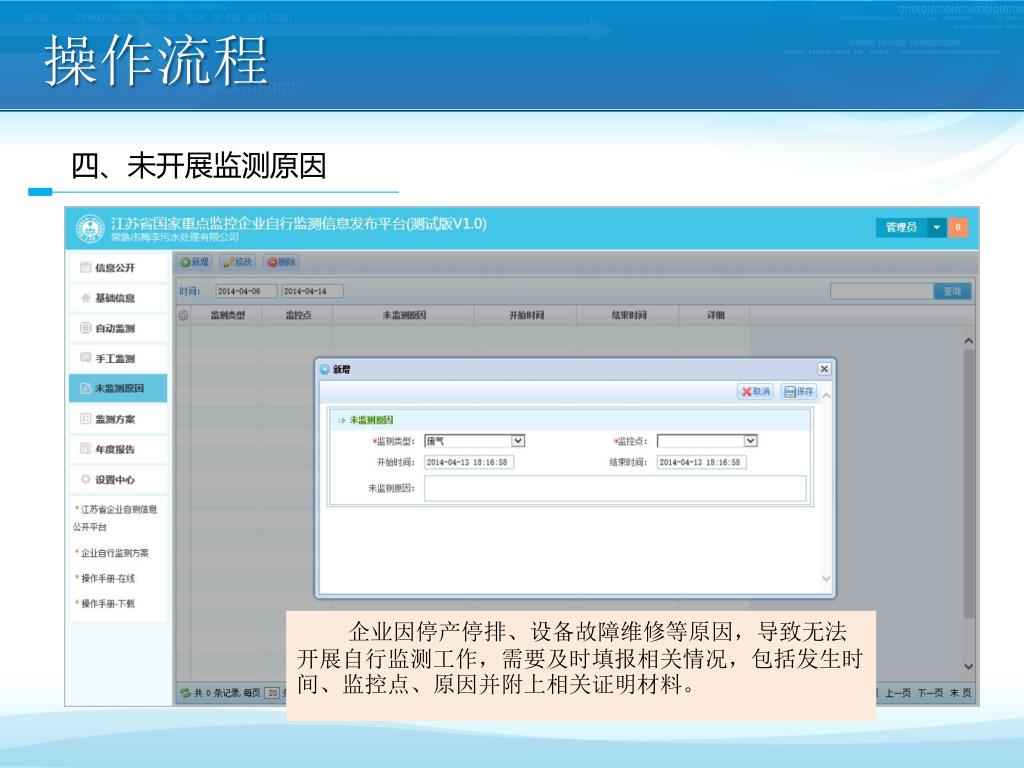This screenshot has width=1024, height=768.
Task: Click the 删除 delete toolbar button
Action: [281, 262]
